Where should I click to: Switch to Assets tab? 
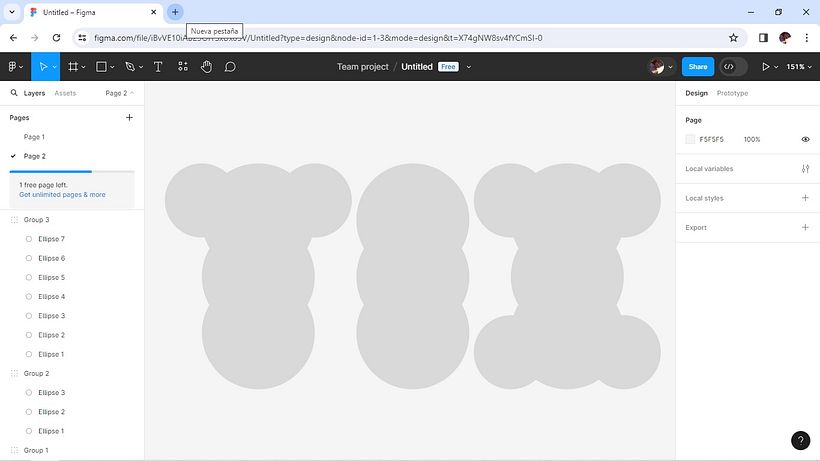coord(65,93)
